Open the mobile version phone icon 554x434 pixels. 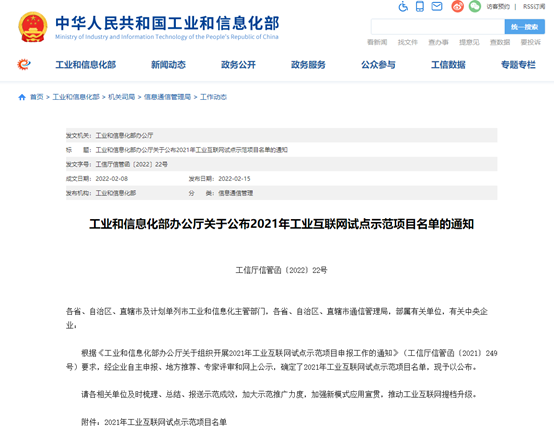click(420, 6)
